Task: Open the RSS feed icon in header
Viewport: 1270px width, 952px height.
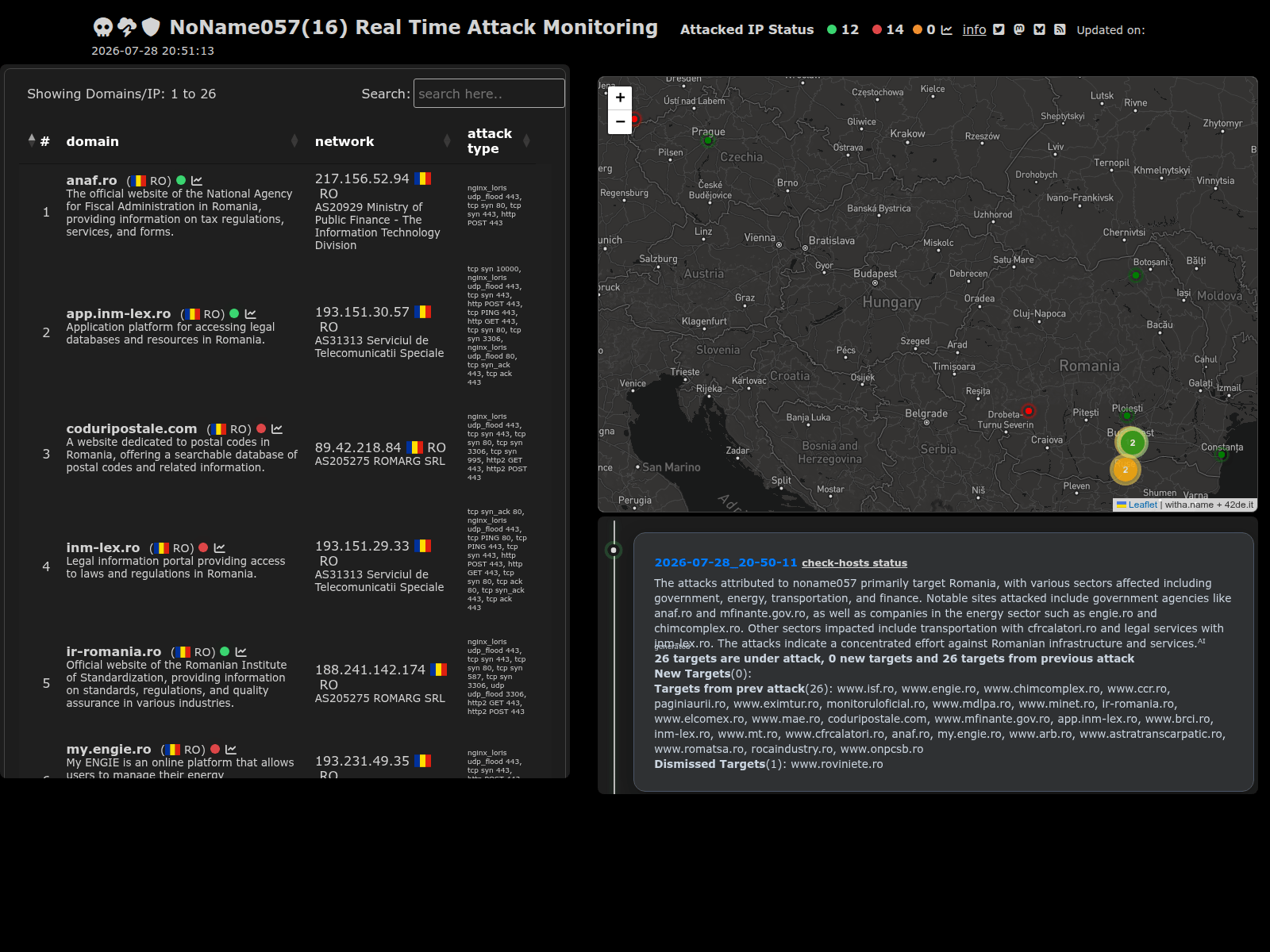Action: [x=1060, y=29]
